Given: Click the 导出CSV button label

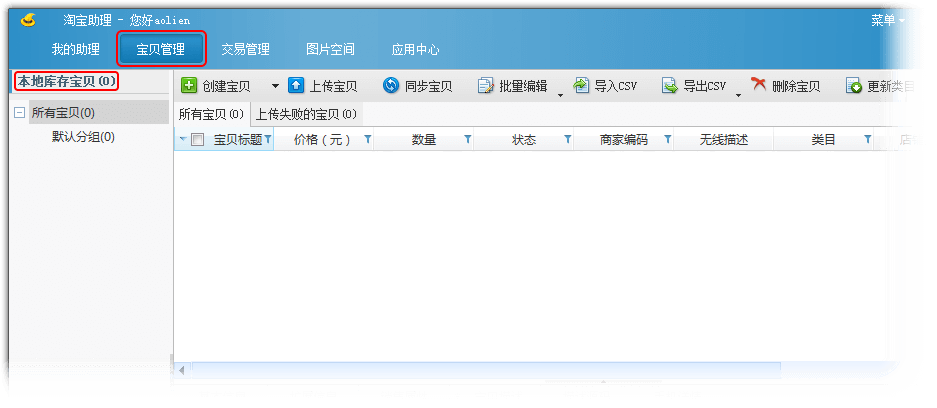Looking at the screenshot, I should coord(705,86).
